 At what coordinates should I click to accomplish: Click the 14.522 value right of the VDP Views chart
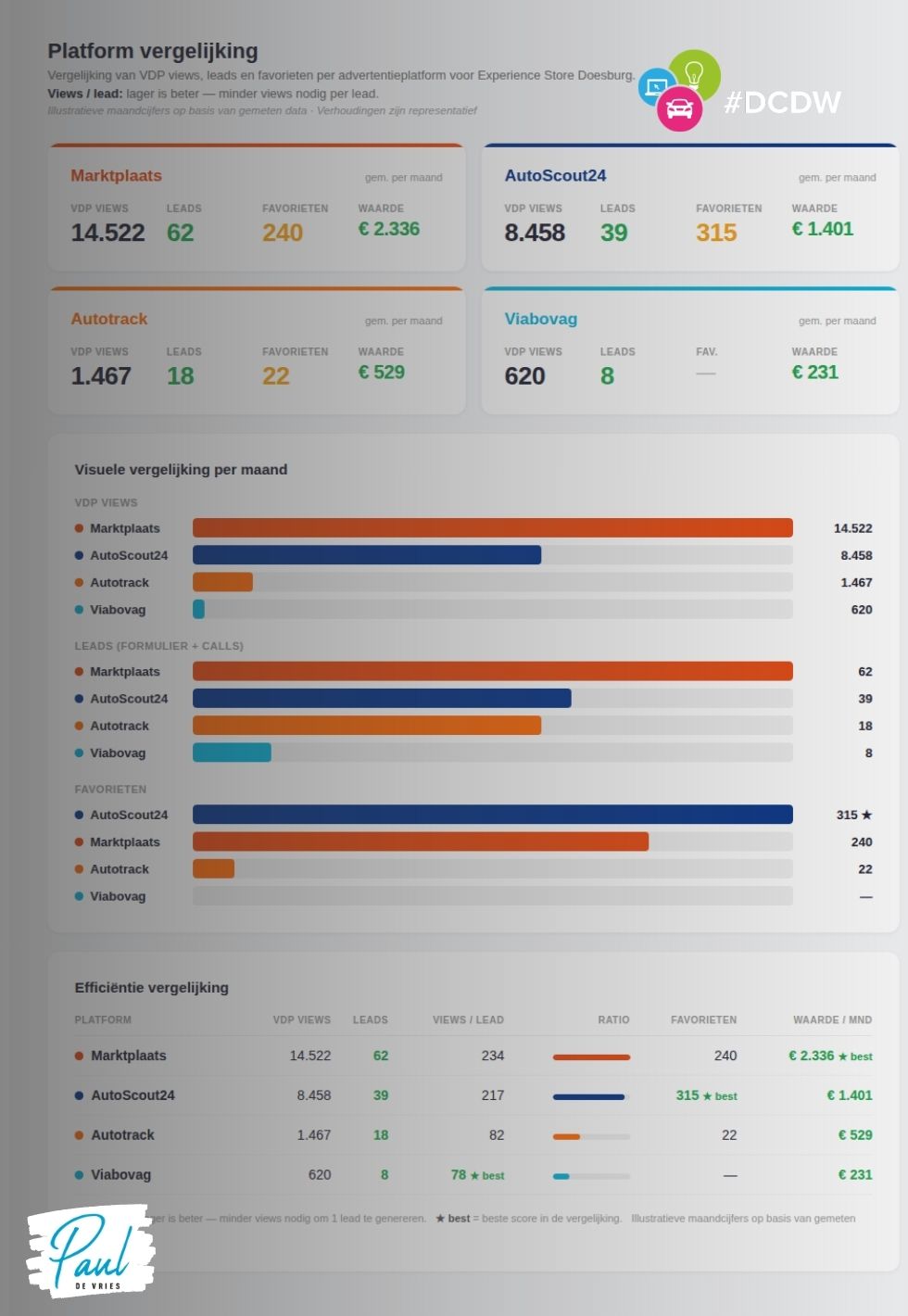(852, 528)
